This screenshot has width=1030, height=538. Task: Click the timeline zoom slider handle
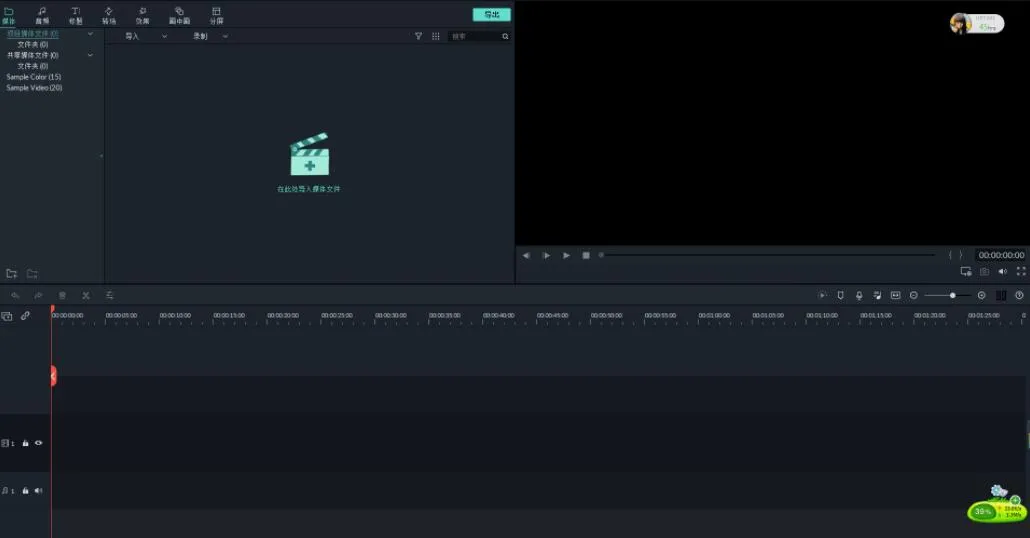952,296
